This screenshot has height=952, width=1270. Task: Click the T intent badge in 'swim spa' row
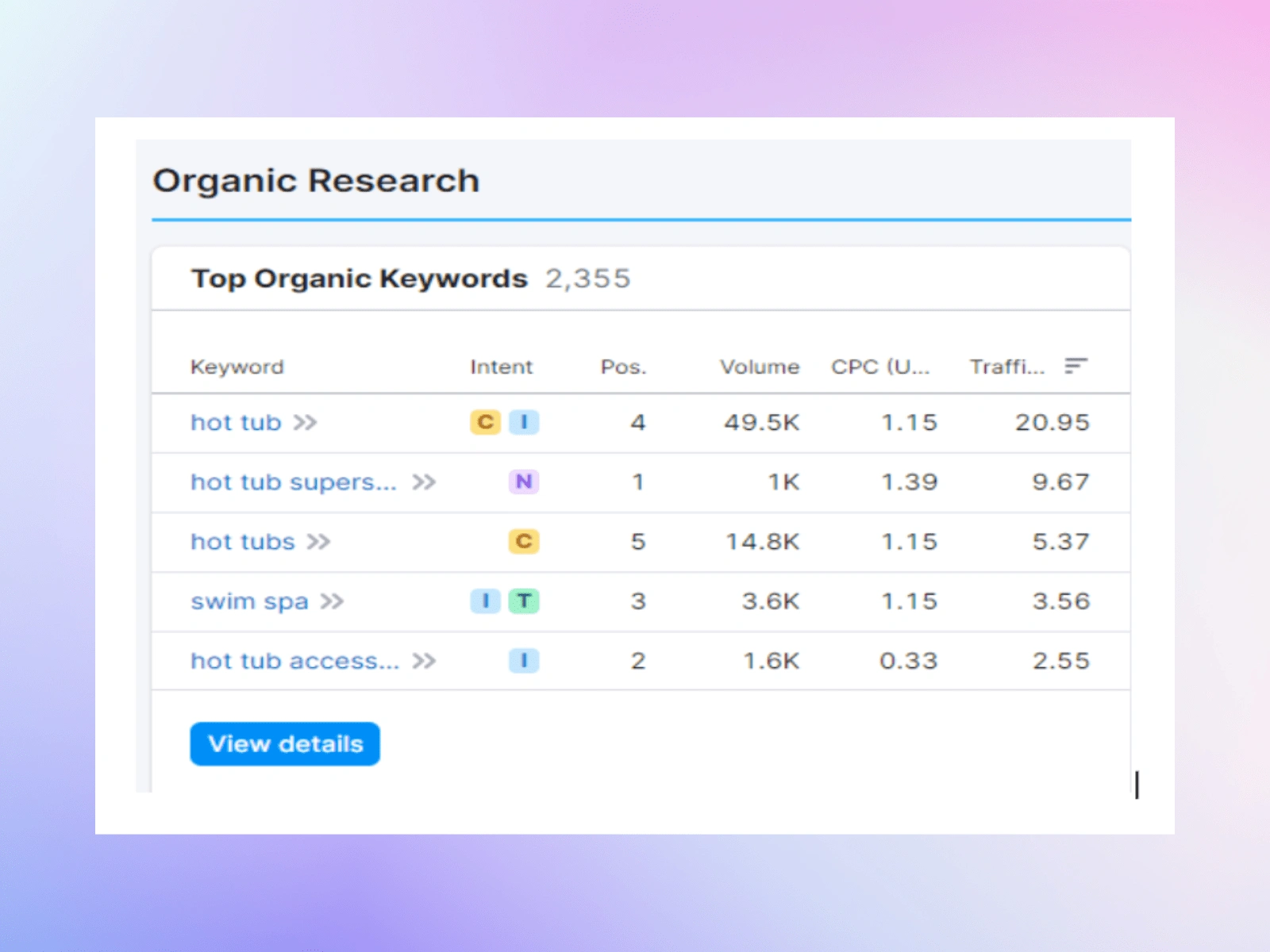524,601
